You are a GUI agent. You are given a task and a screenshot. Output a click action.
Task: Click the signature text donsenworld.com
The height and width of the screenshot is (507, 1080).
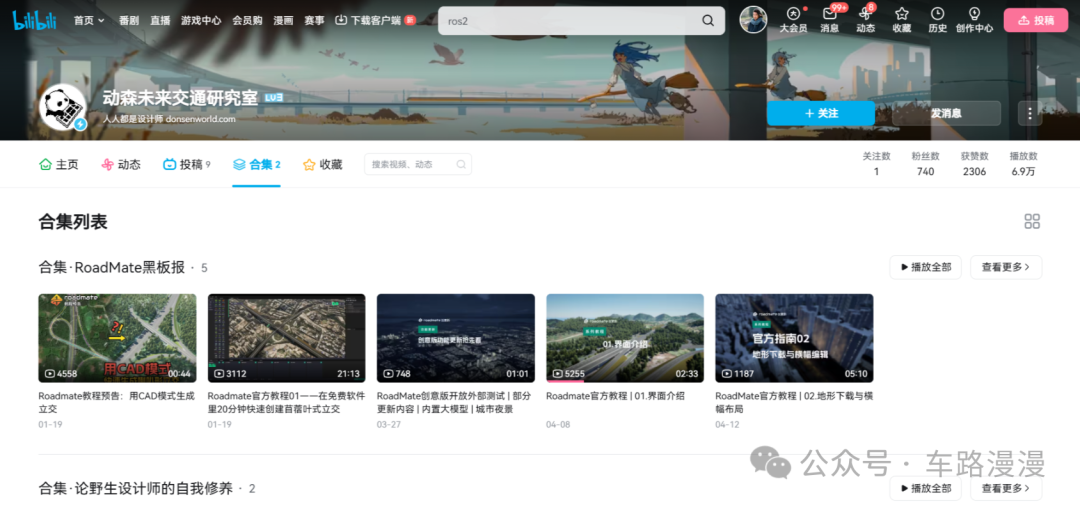pos(200,118)
